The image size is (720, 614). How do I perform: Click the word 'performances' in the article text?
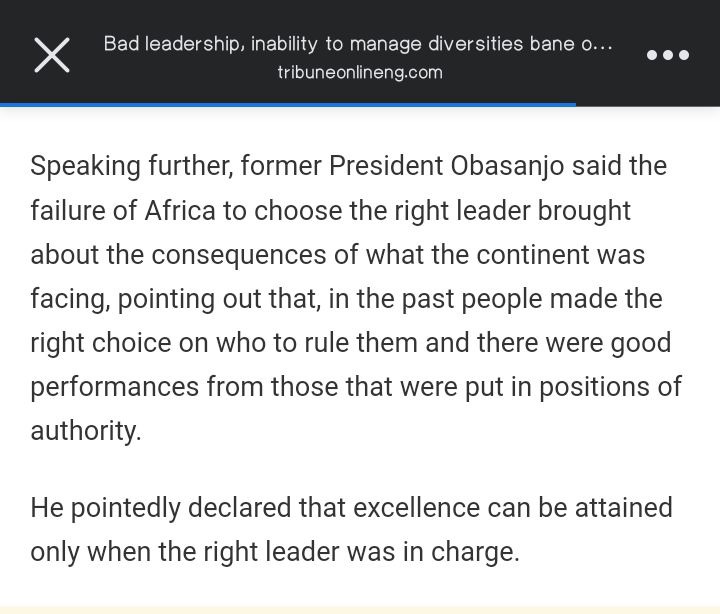[x=115, y=387]
